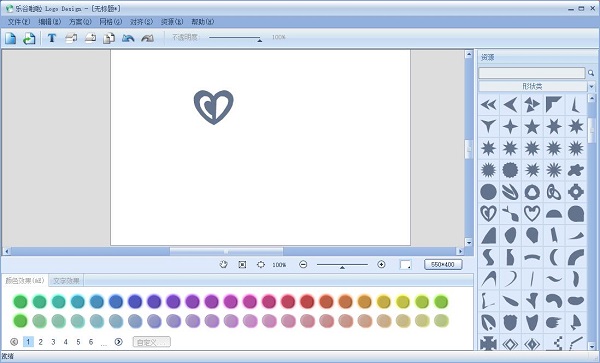Select the heart logo on the canvas
This screenshot has height=363, width=600.
point(214,107)
